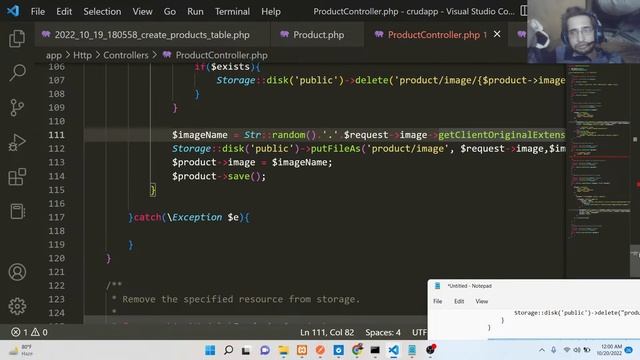Open the File menu

(x=38, y=11)
